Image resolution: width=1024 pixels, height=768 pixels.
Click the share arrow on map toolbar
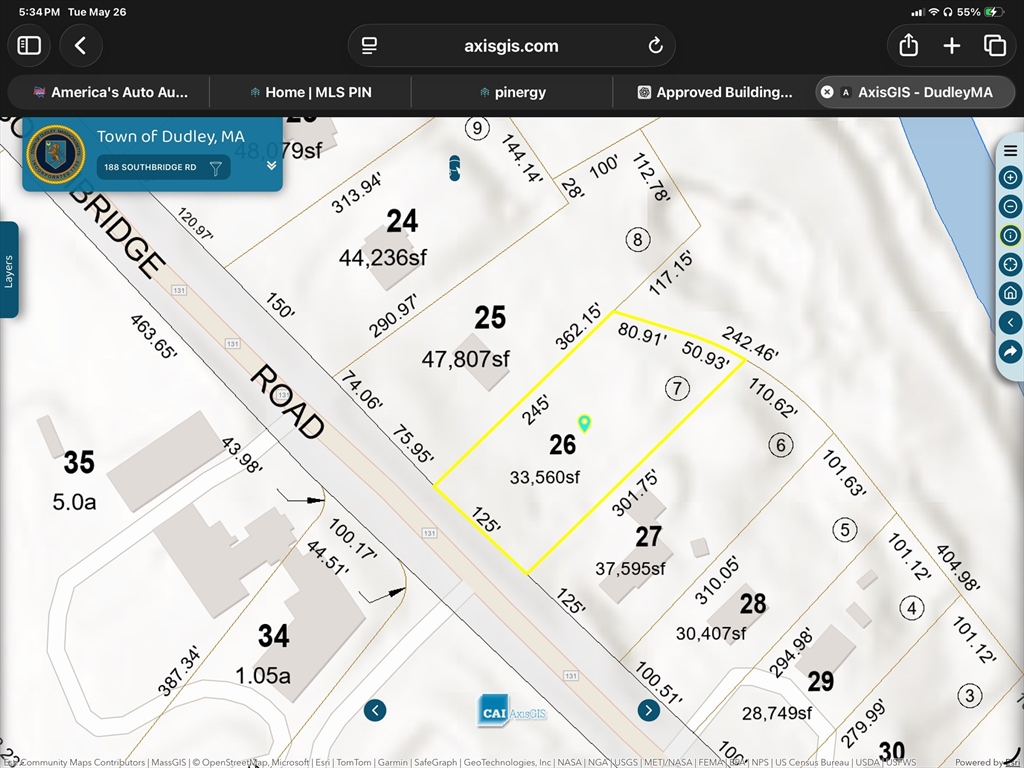click(1010, 351)
